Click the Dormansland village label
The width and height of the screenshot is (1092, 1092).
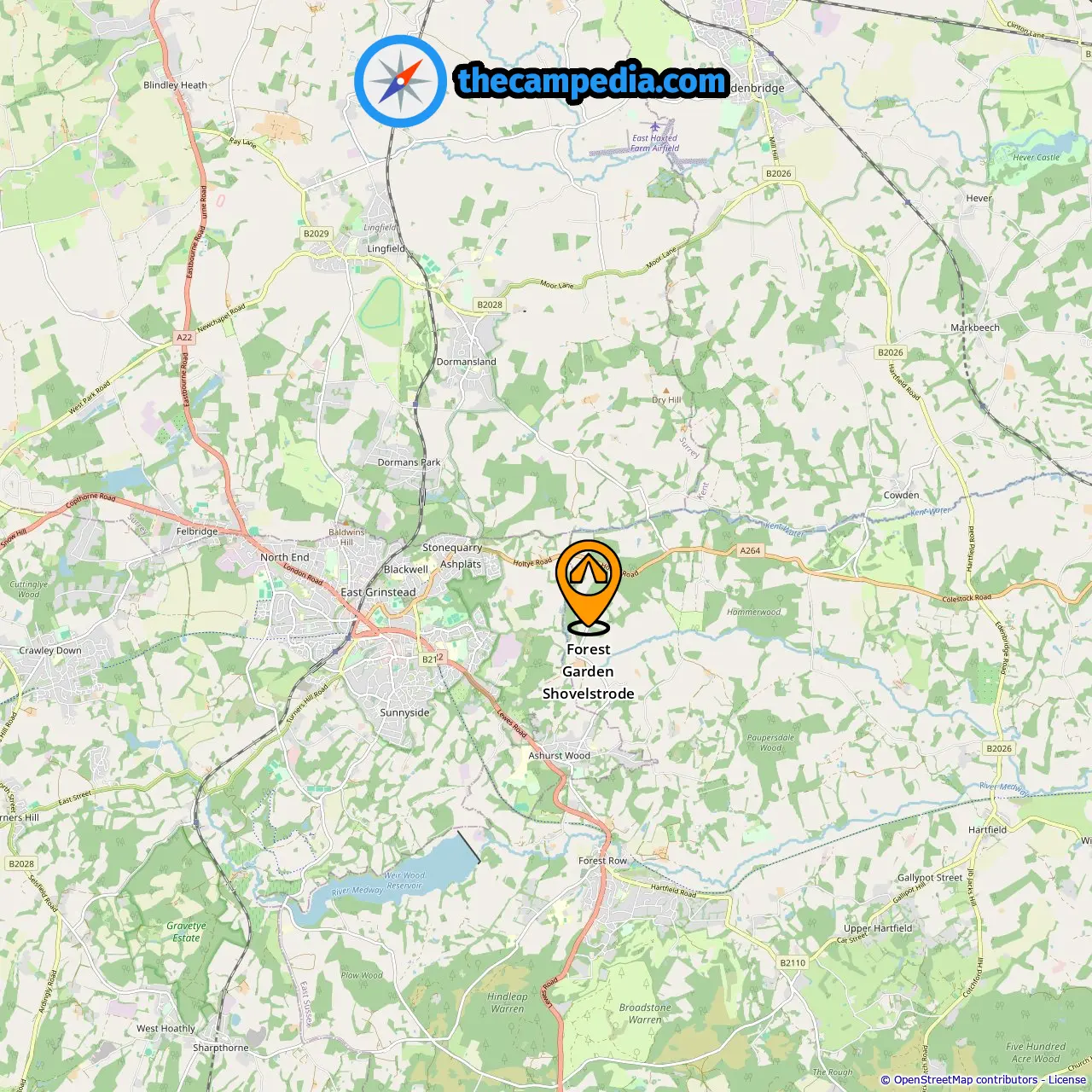(x=466, y=362)
